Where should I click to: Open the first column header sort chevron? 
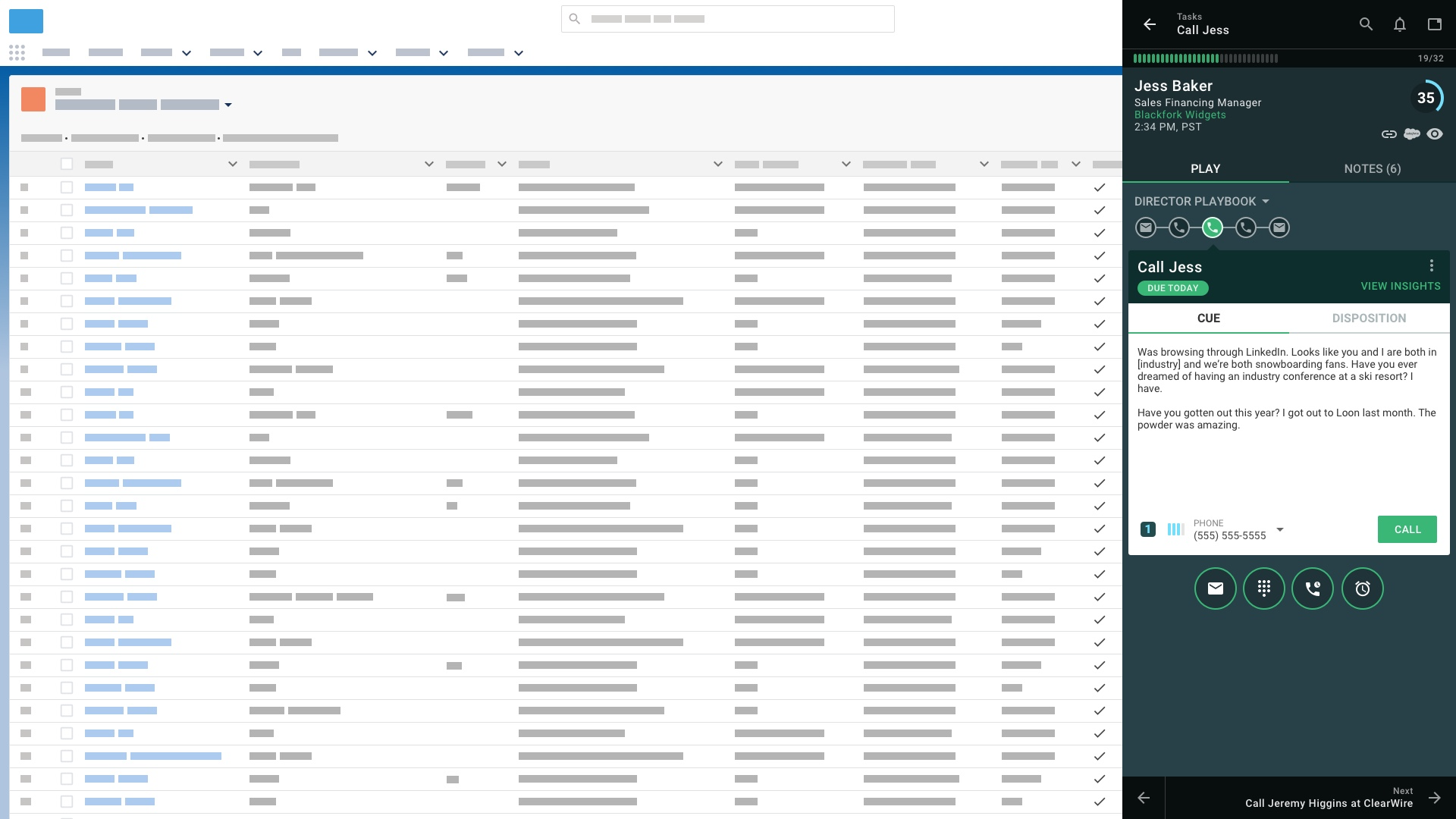tap(233, 164)
